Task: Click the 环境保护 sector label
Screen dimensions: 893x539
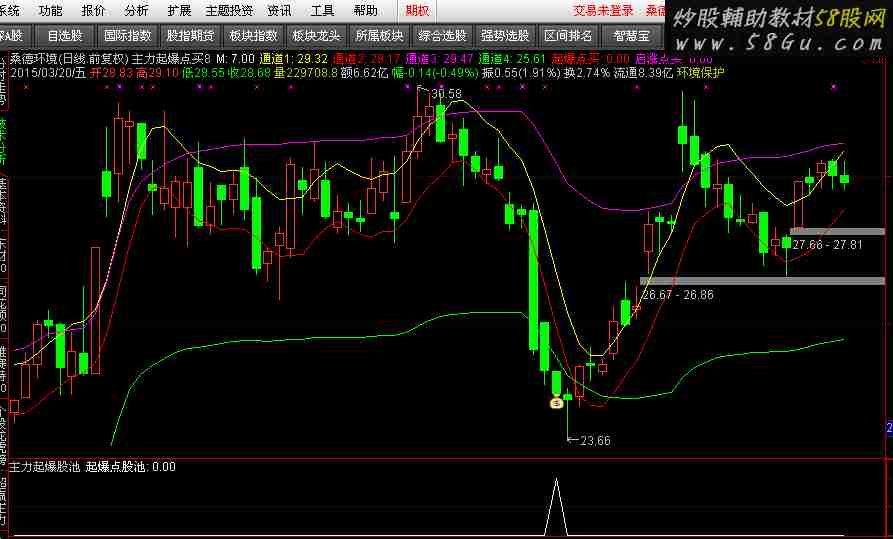Action: pos(701,72)
